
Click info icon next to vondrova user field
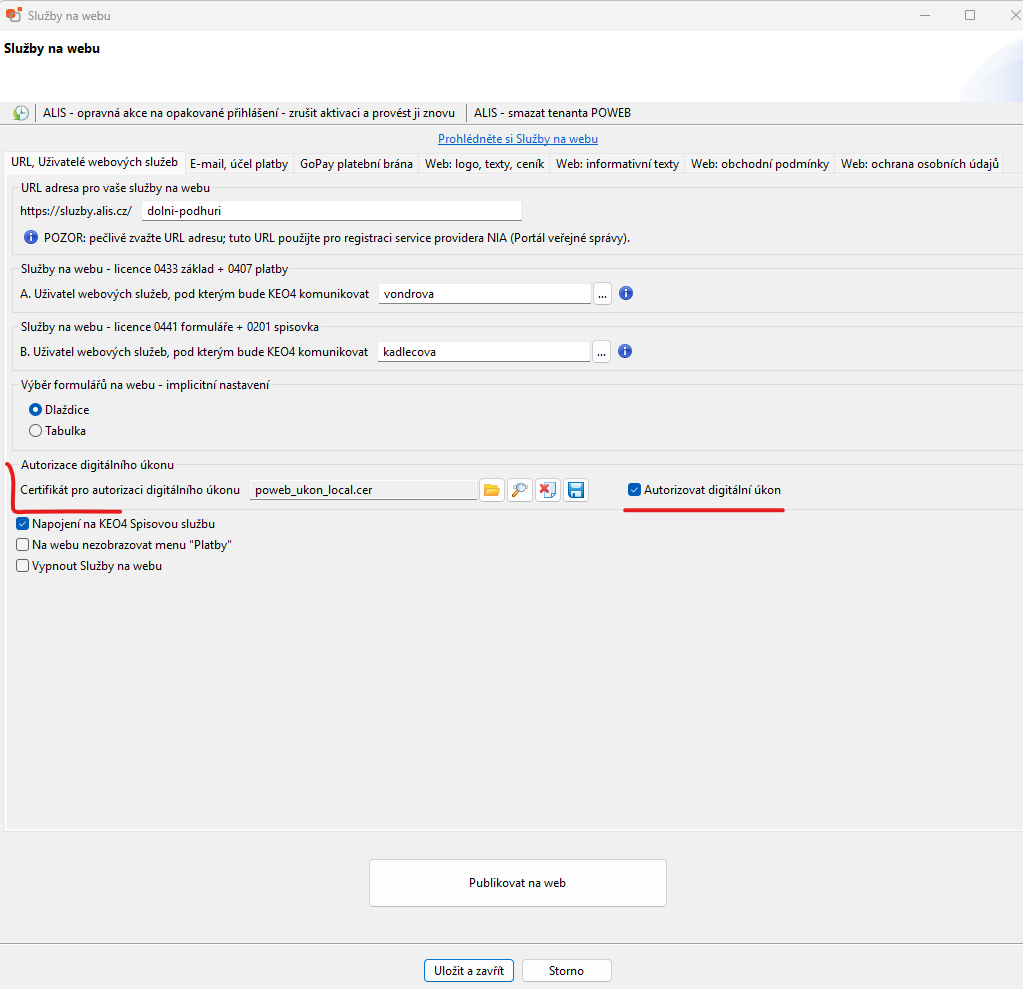click(627, 294)
